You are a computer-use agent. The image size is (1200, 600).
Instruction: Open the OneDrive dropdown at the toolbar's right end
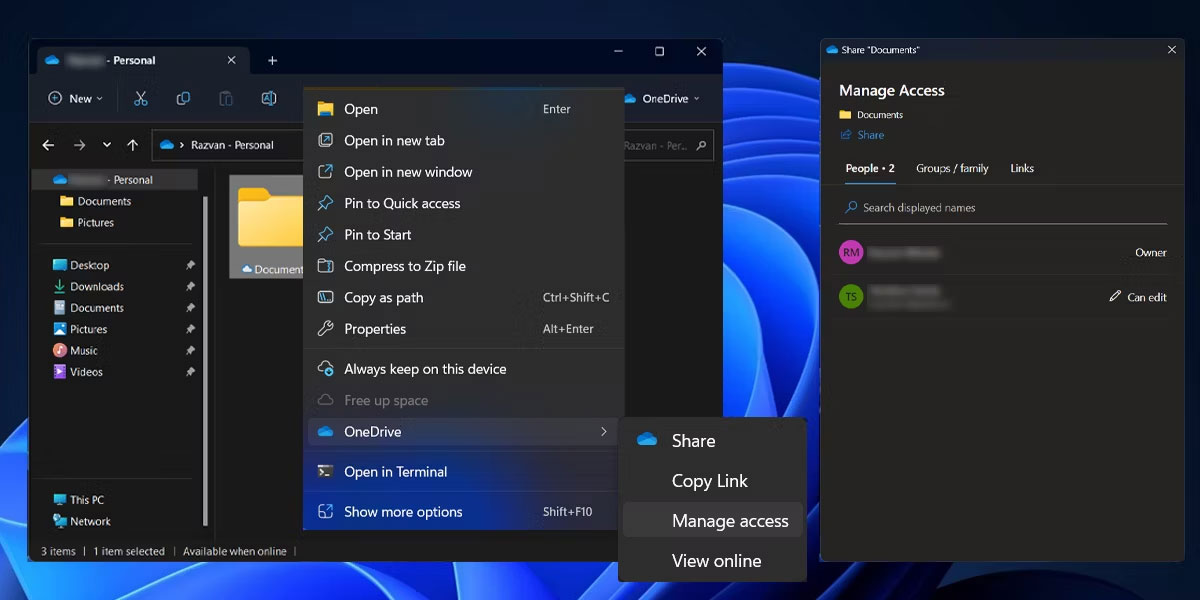pyautogui.click(x=662, y=98)
